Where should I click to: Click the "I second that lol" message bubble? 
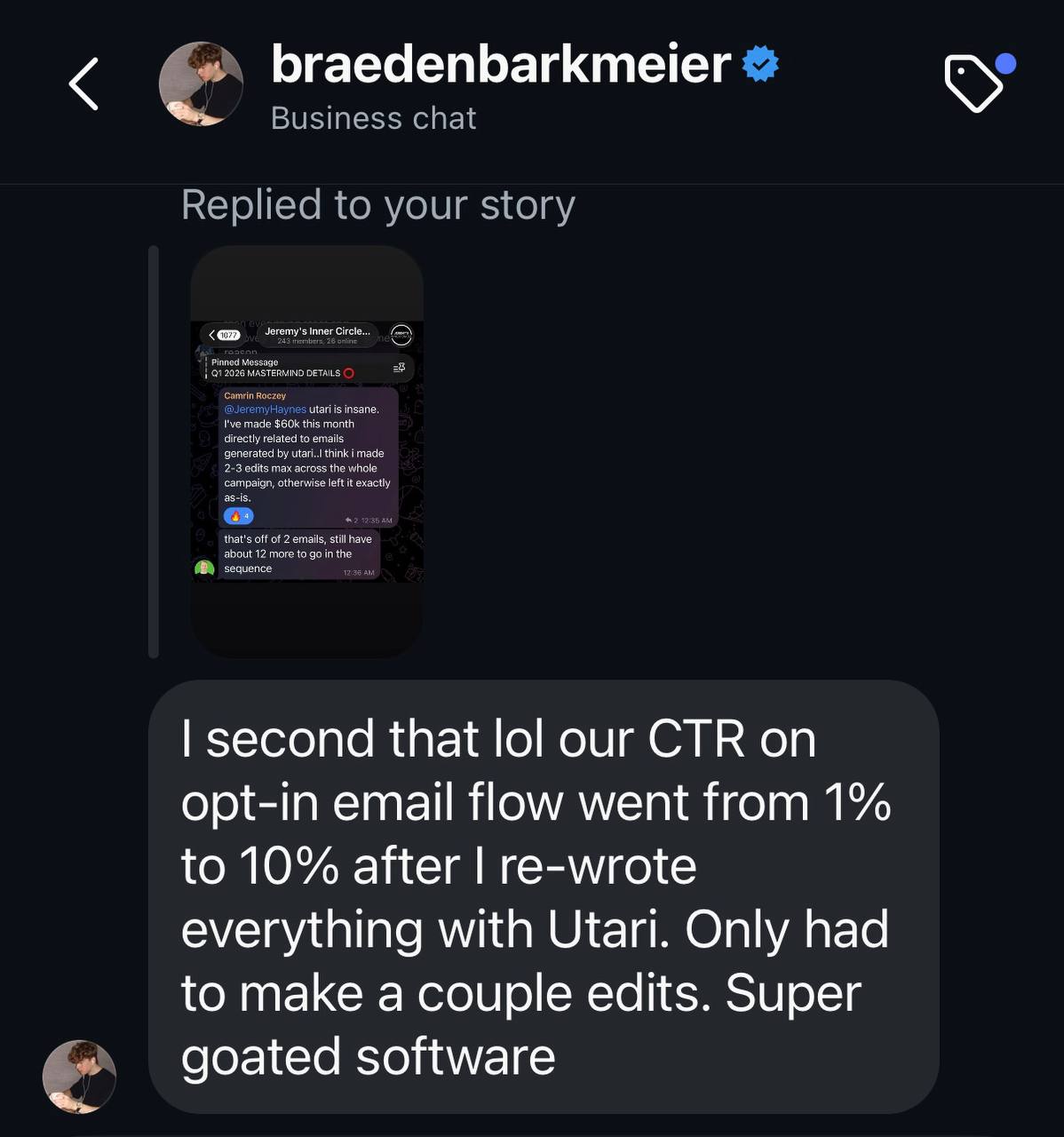[543, 897]
